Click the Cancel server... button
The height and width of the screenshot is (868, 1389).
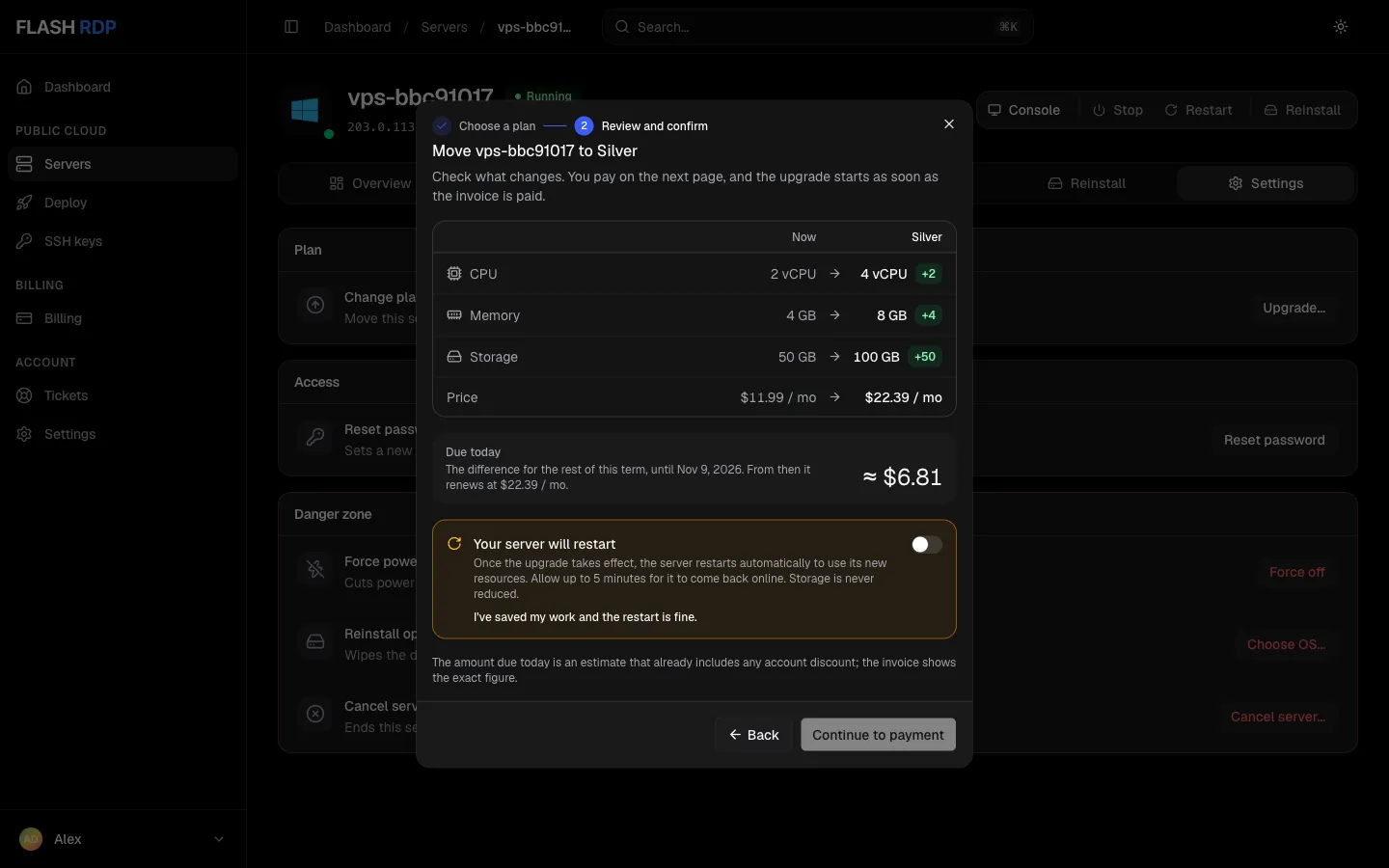(x=1277, y=717)
